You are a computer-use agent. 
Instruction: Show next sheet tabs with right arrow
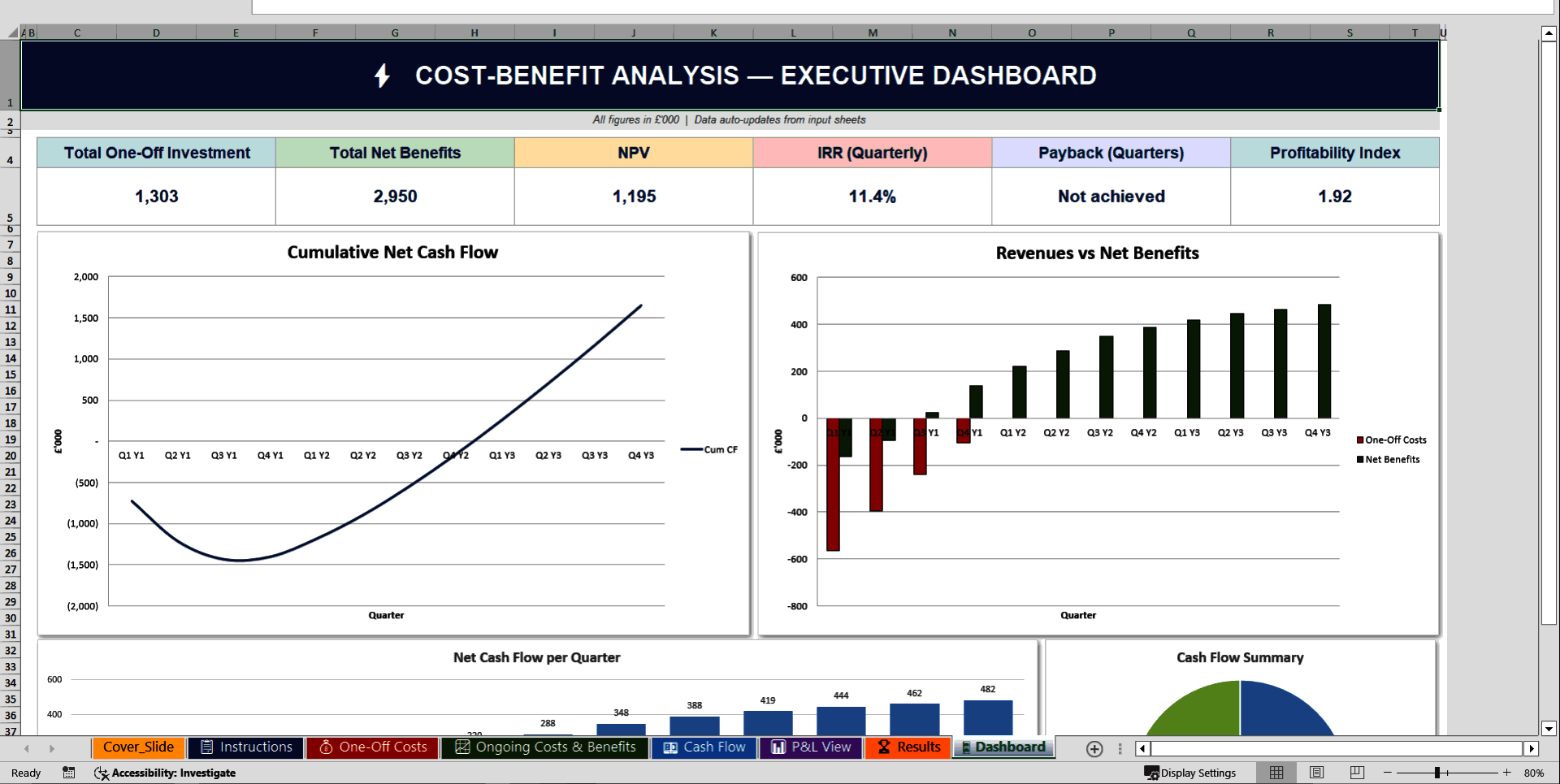[52, 749]
